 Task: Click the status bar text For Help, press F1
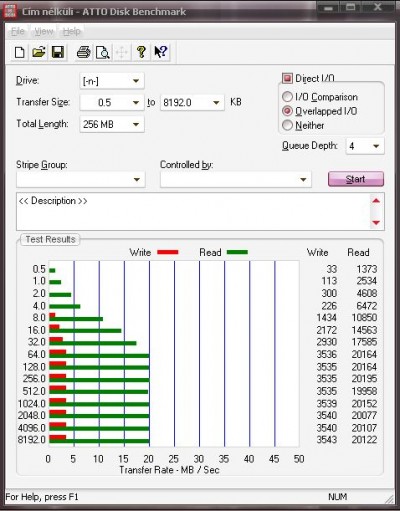[x=42, y=497]
